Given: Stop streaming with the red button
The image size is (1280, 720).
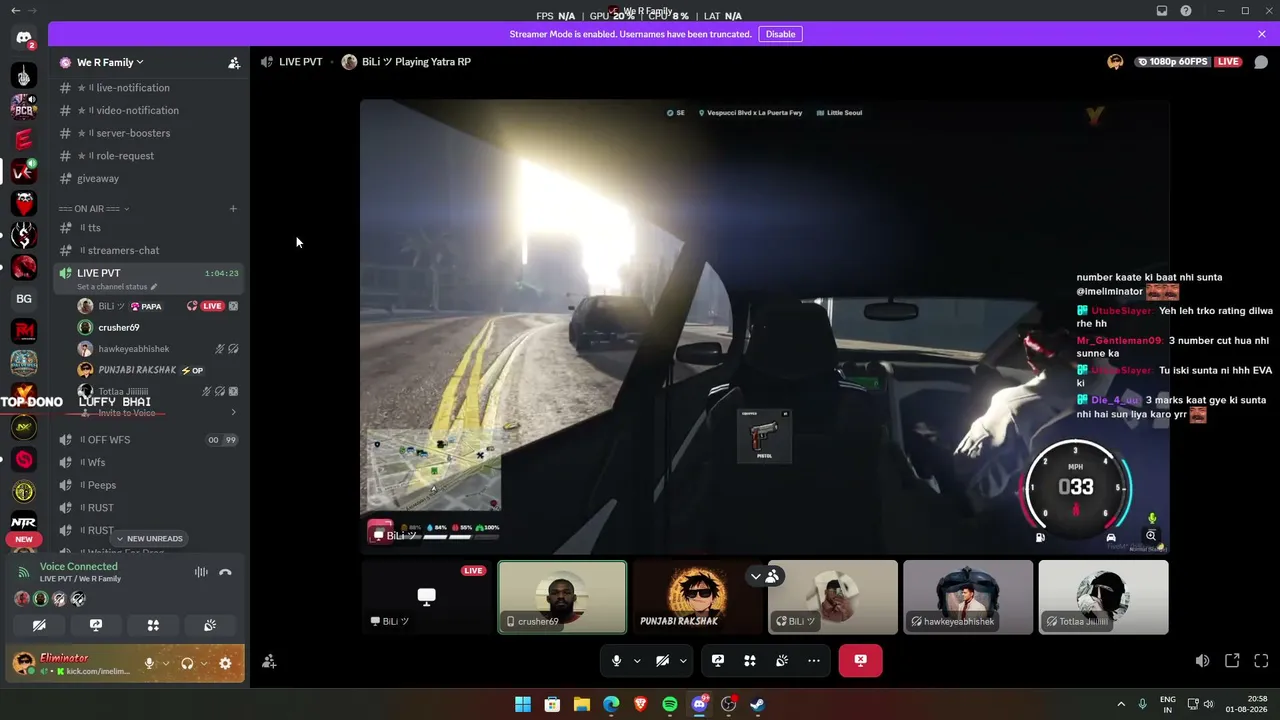Looking at the screenshot, I should (x=860, y=660).
